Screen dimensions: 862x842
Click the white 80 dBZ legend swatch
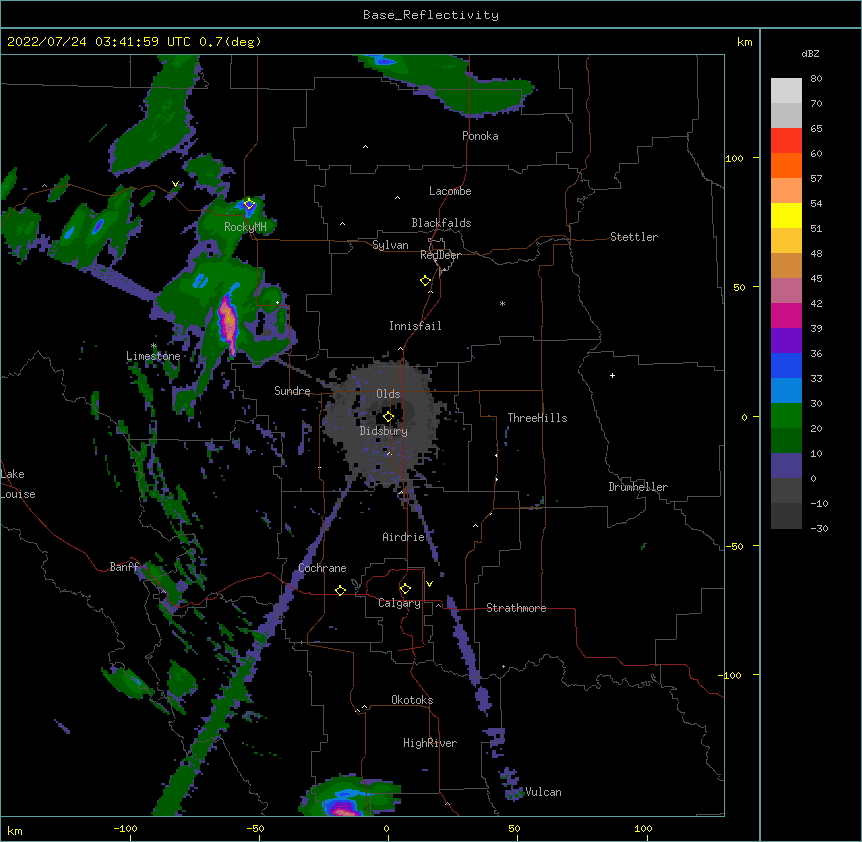point(786,90)
